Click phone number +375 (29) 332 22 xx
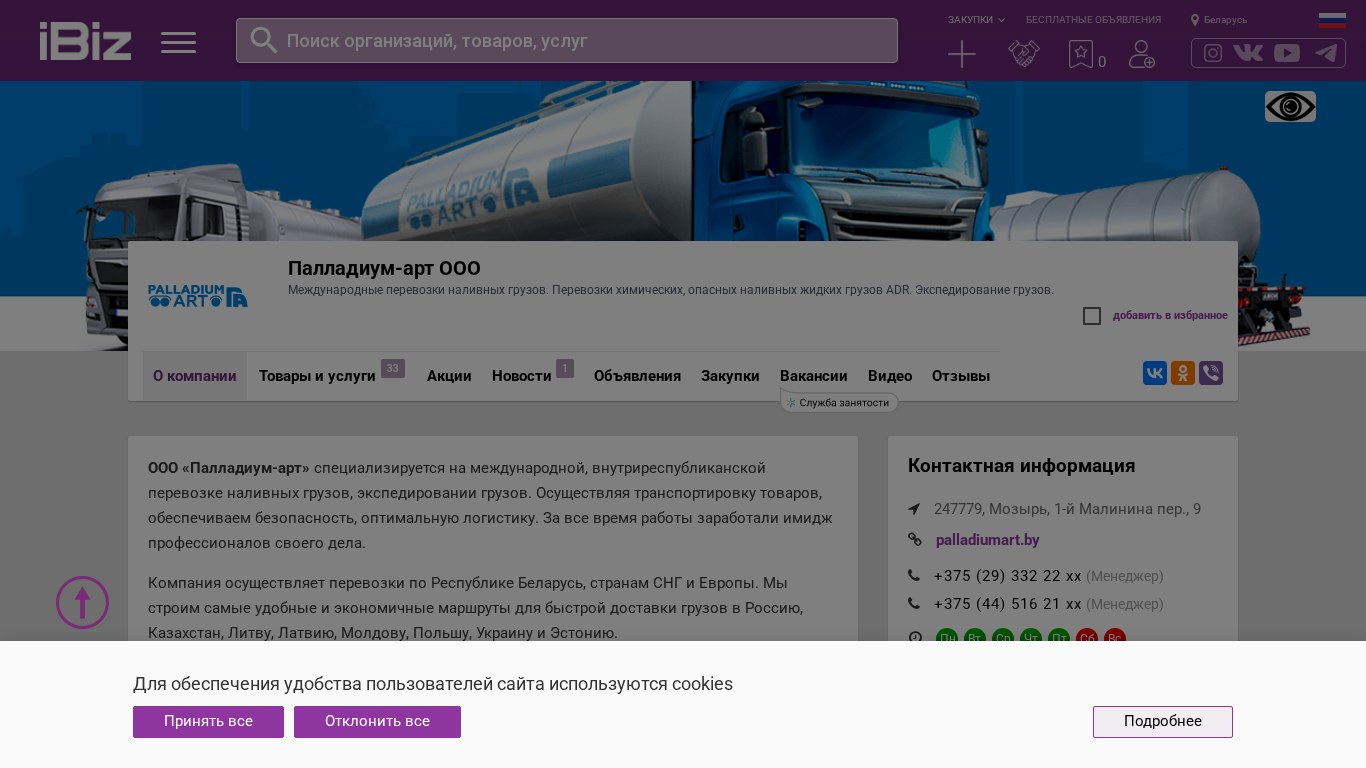This screenshot has height=768, width=1366. coord(1008,576)
